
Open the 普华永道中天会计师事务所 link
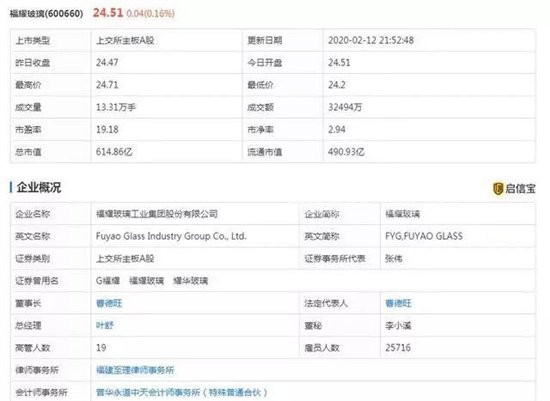coord(182,392)
